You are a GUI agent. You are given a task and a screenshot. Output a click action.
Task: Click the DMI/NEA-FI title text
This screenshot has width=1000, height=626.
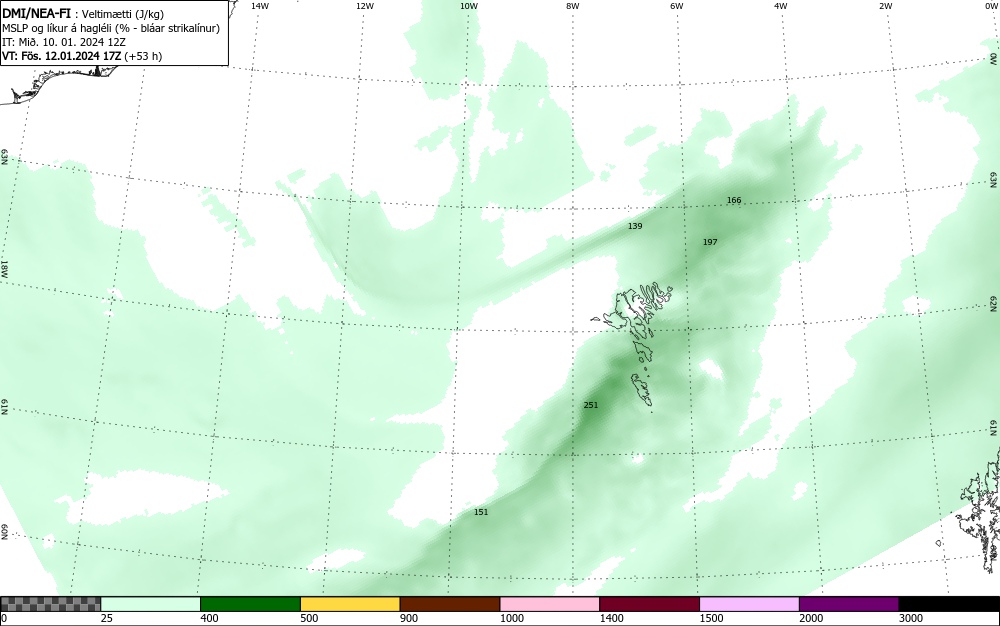coord(36,13)
